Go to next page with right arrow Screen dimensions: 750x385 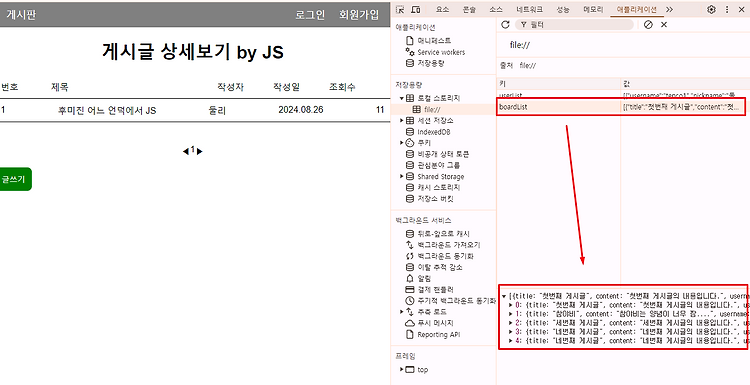[200, 151]
